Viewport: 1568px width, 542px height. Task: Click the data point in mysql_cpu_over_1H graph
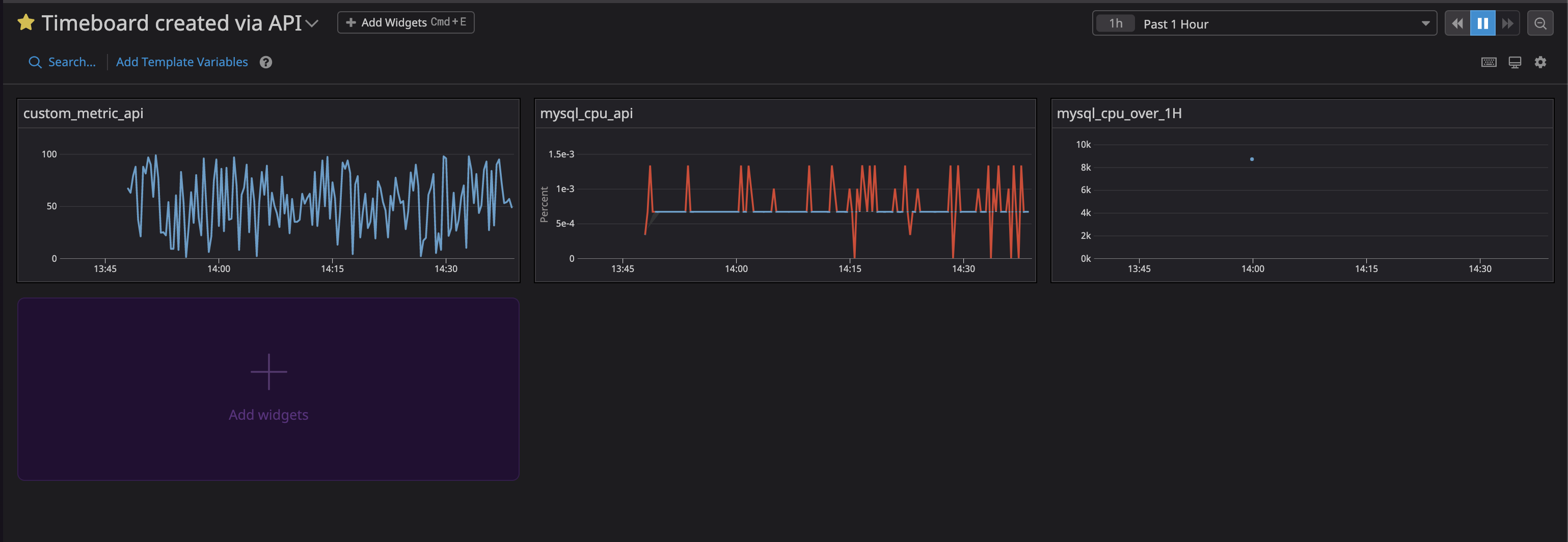pyautogui.click(x=1252, y=159)
